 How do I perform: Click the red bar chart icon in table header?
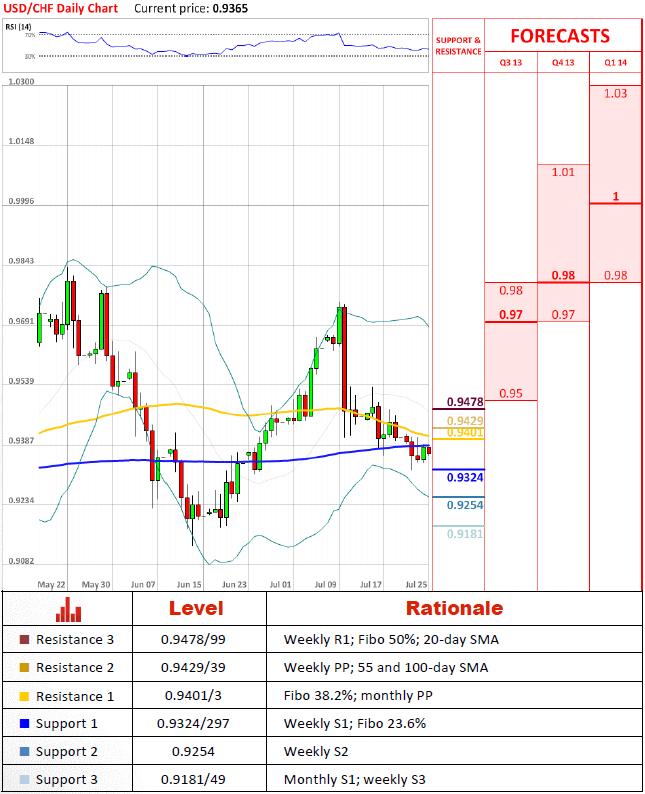68,609
